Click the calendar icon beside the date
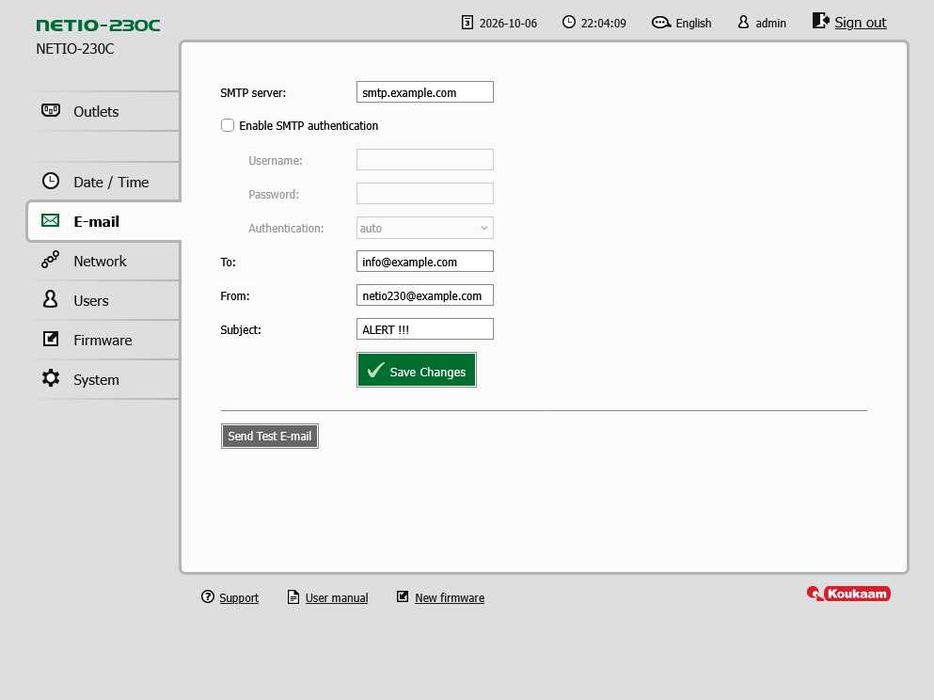Screen dimensions: 934x700 click(x=468, y=23)
